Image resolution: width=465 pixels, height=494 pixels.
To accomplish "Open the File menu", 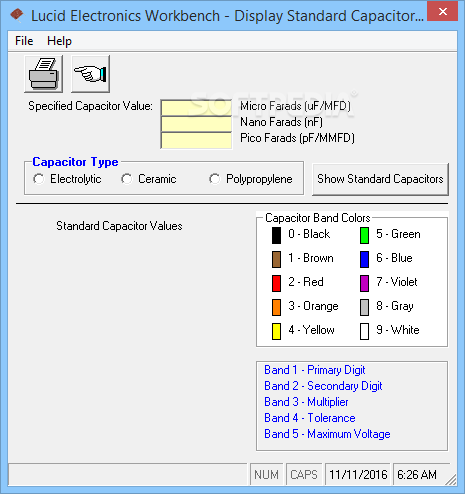I will pos(24,41).
